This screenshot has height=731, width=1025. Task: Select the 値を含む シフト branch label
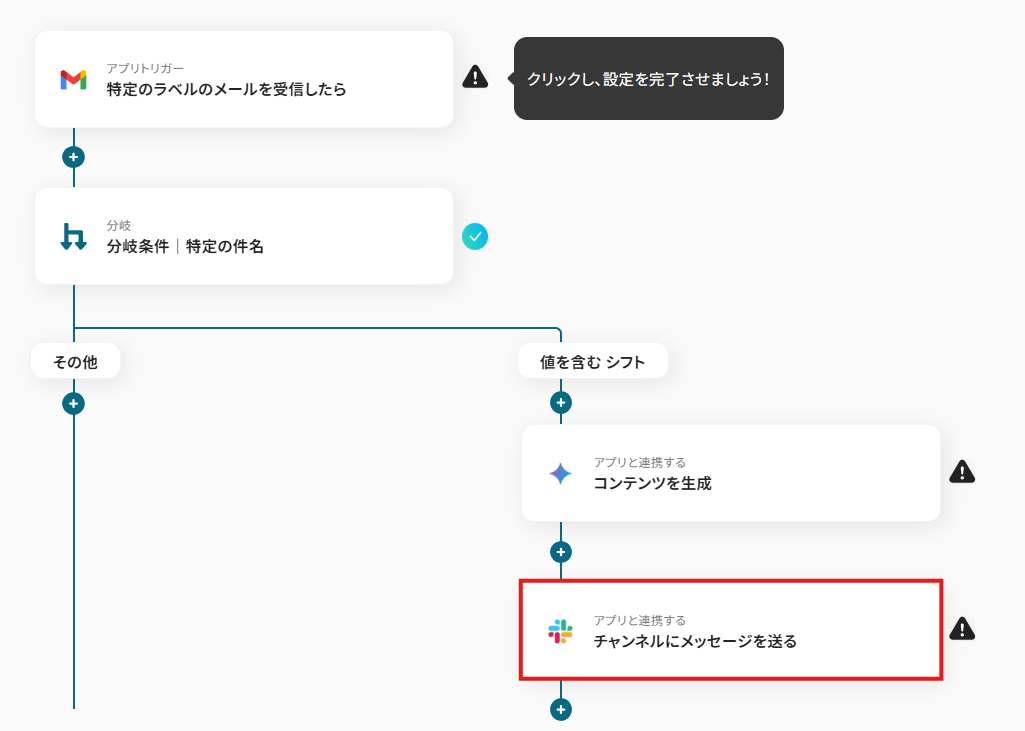[x=593, y=361]
